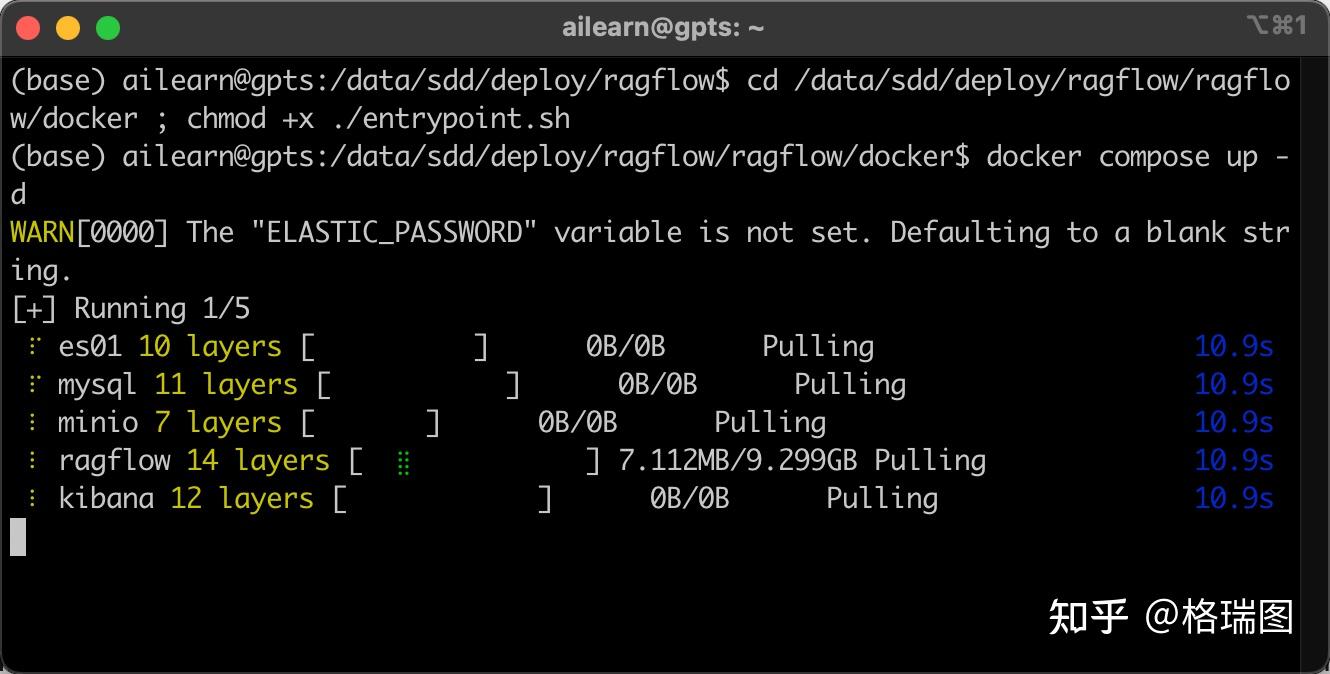Click the green progress dots in ragflow bar
Viewport: 1330px width, 674px height.
403,462
